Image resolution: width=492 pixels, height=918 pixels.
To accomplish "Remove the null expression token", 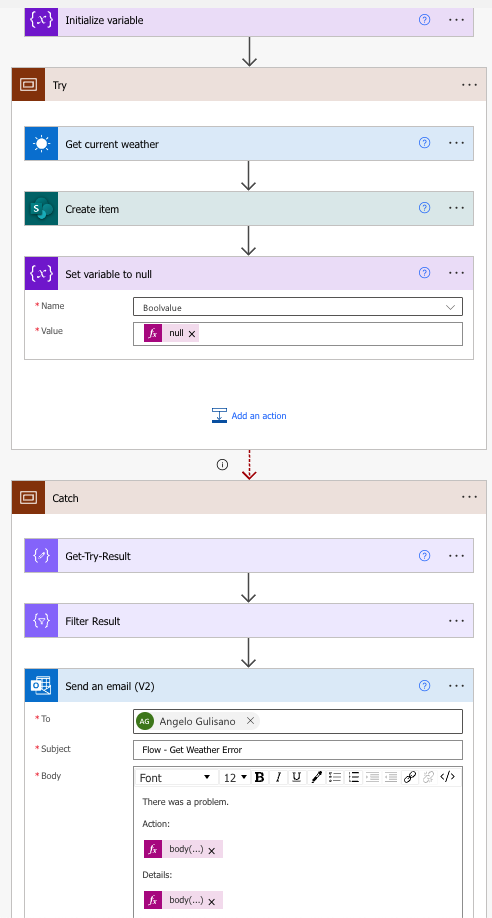I will pyautogui.click(x=192, y=334).
